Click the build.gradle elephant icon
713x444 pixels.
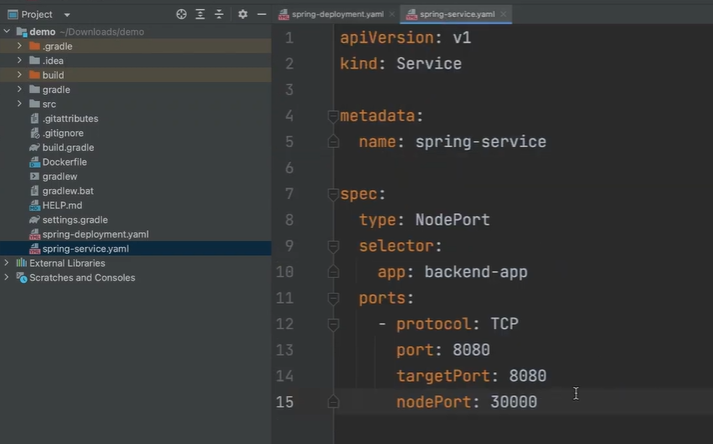(x=35, y=147)
